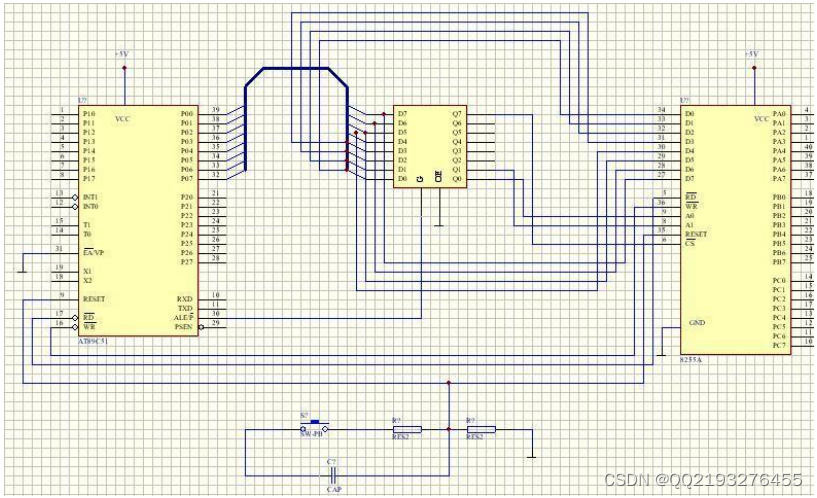The width and height of the screenshot is (817, 498).
Task: Pick the P27 pin label on AT89C51
Action: point(187,262)
